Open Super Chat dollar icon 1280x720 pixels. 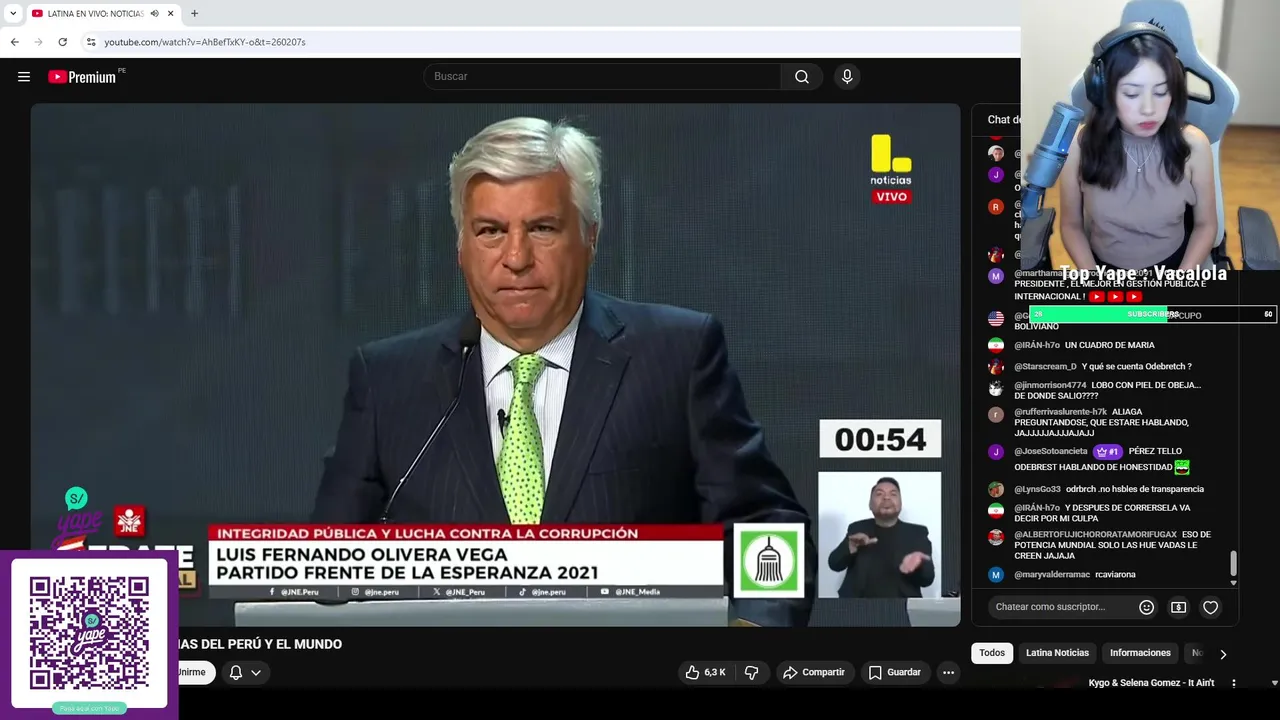click(1179, 607)
